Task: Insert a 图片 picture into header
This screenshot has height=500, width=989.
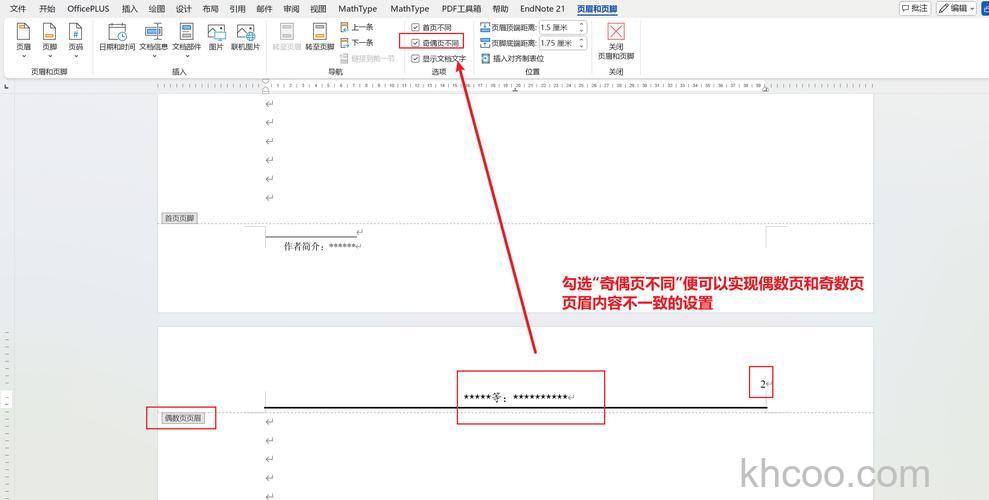Action: pyautogui.click(x=216, y=38)
